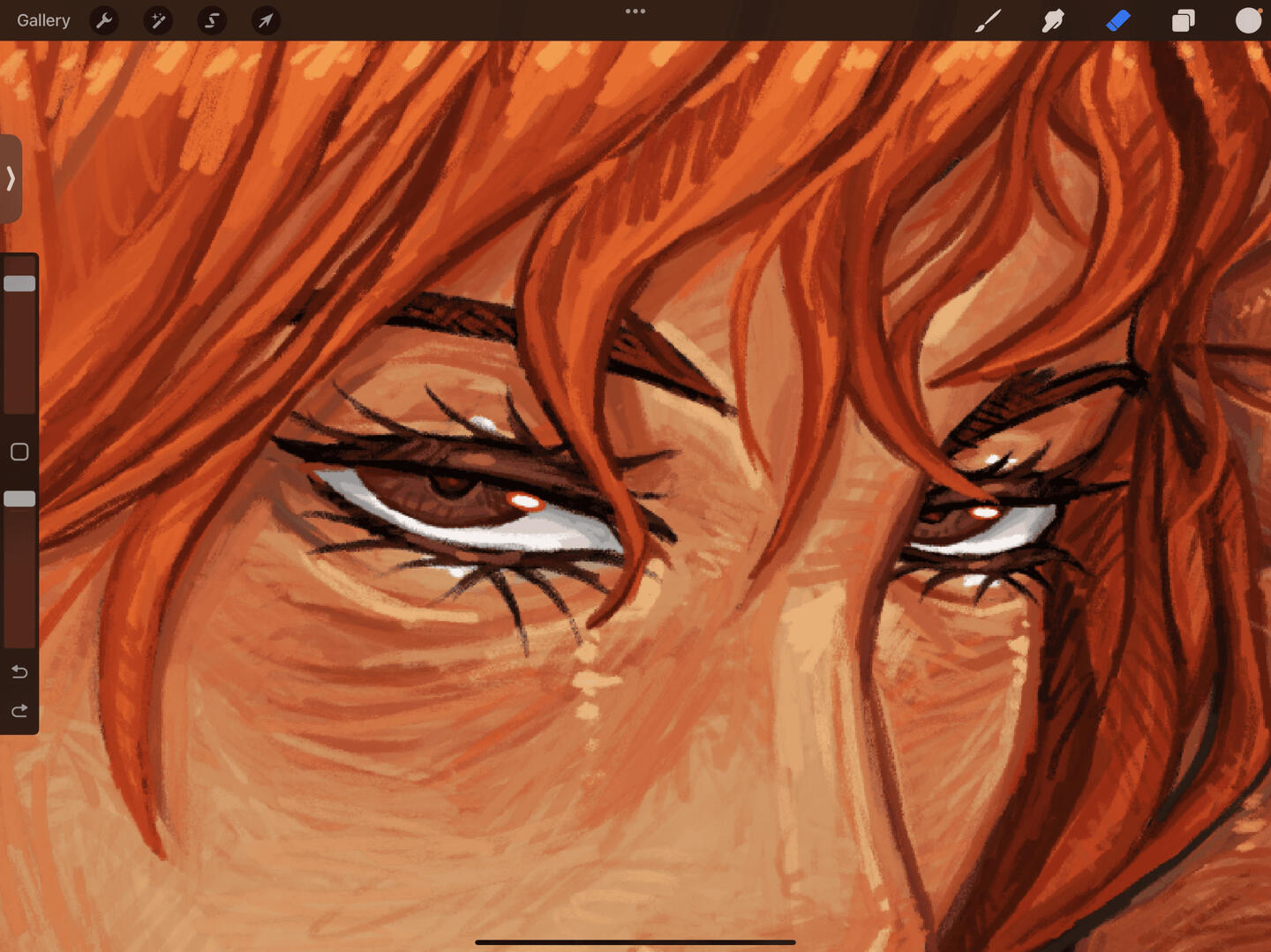The image size is (1271, 952).
Task: Tap the three dots at top center
Action: click(x=635, y=11)
